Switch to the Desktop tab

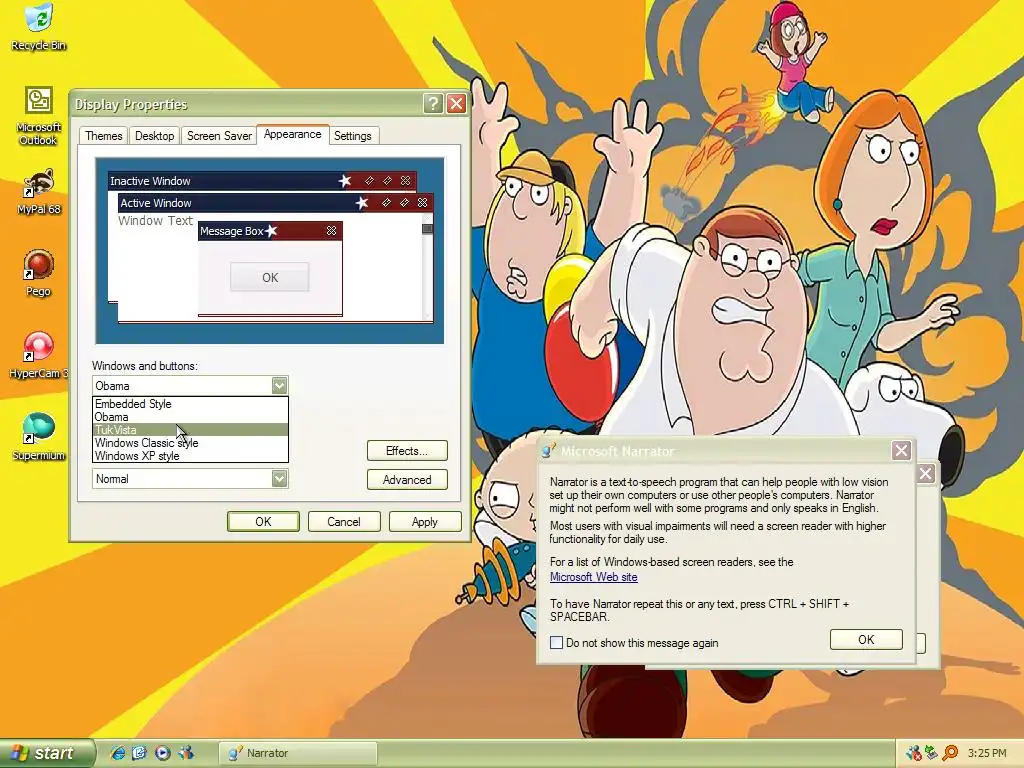155,136
